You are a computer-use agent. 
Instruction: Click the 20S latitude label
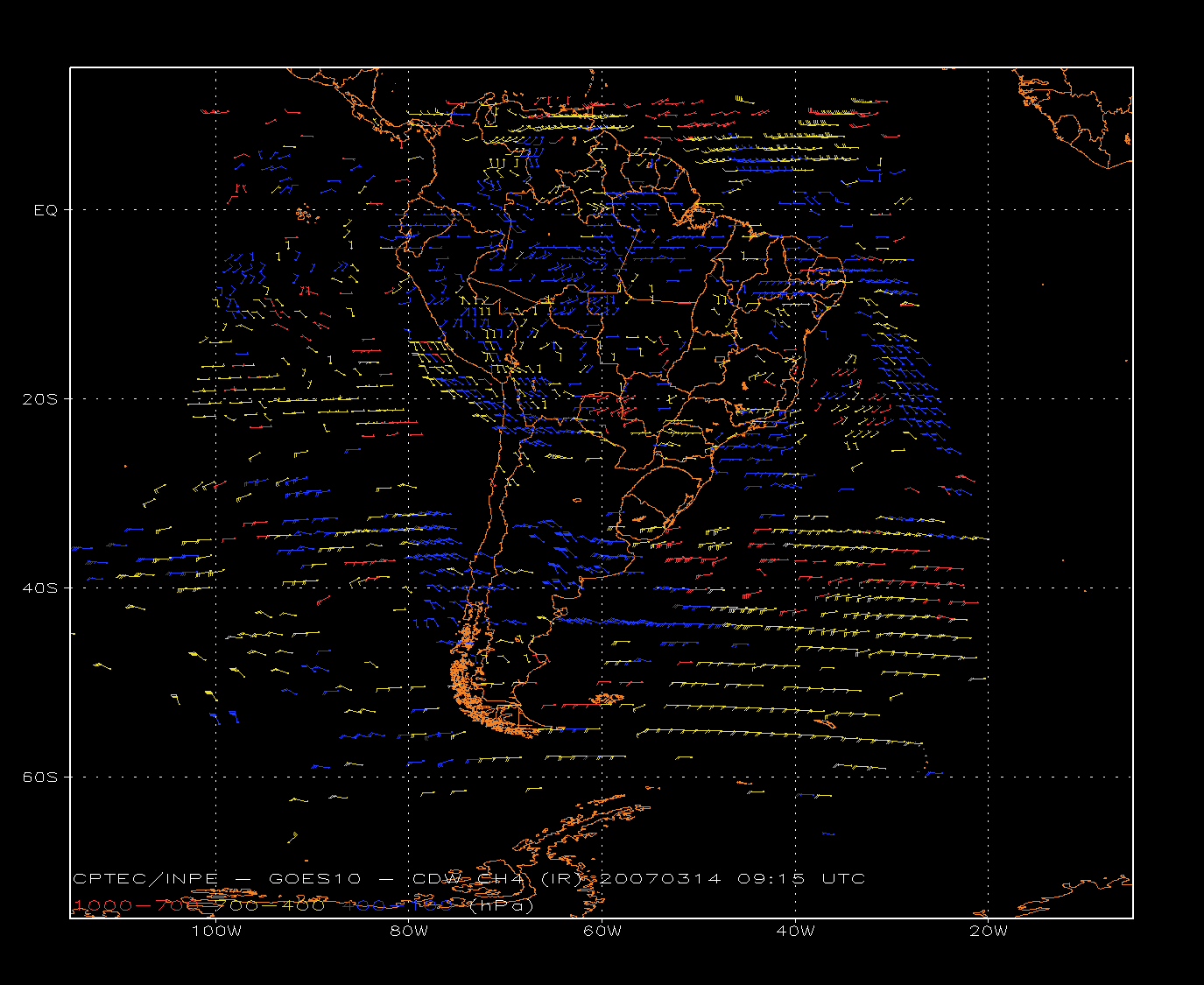[x=39, y=399]
